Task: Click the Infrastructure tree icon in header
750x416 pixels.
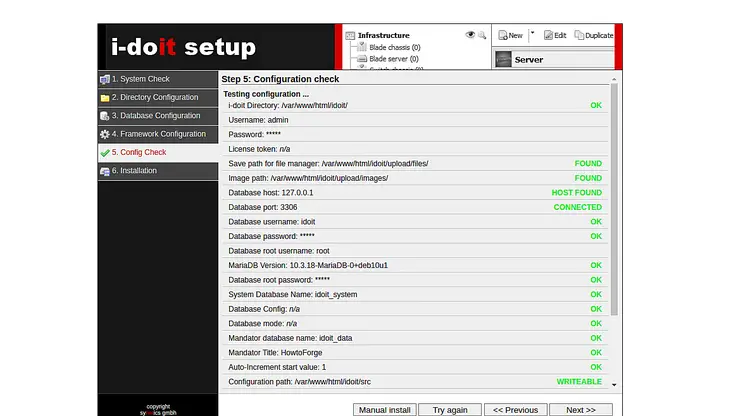Action: tap(350, 35)
